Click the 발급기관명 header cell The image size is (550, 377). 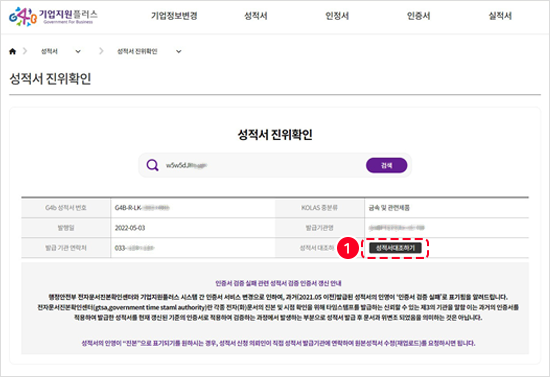click(319, 228)
